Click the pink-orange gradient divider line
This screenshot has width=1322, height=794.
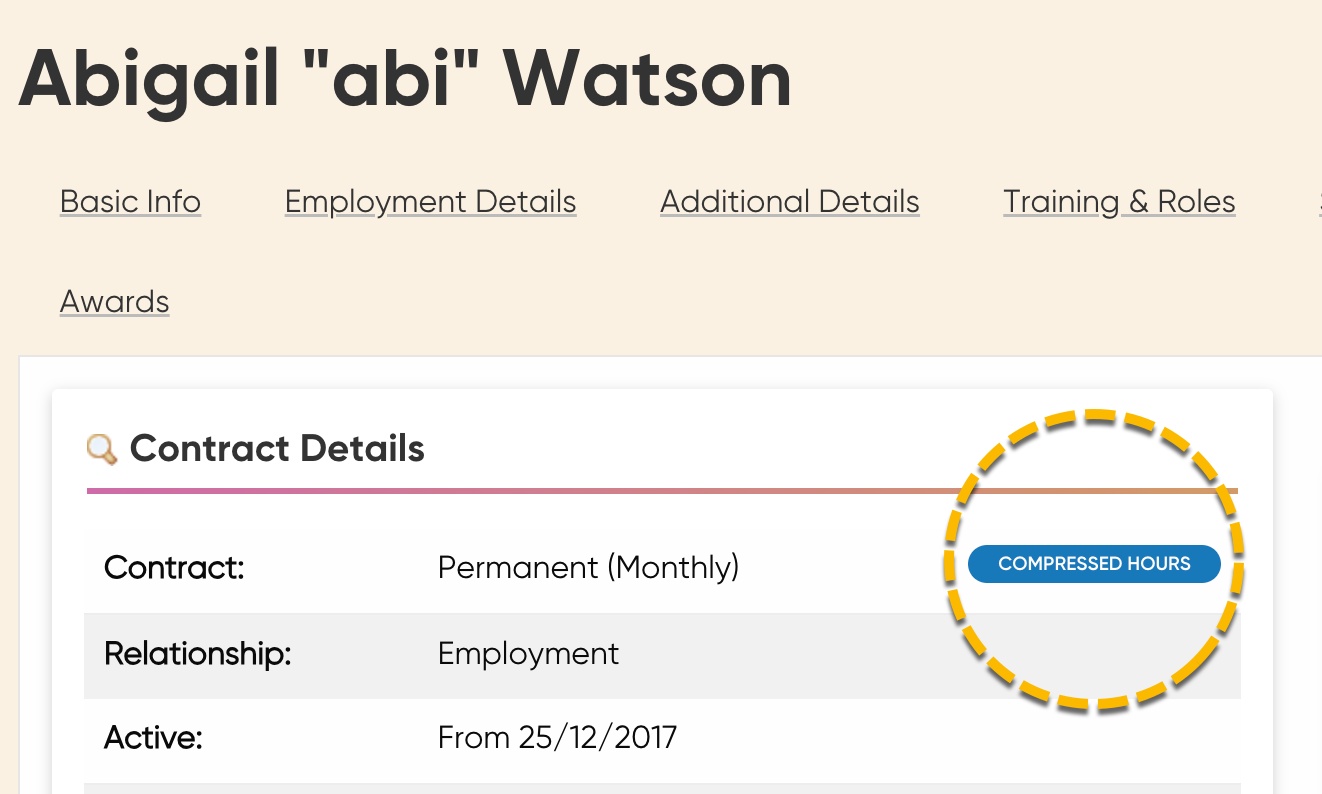click(x=662, y=491)
